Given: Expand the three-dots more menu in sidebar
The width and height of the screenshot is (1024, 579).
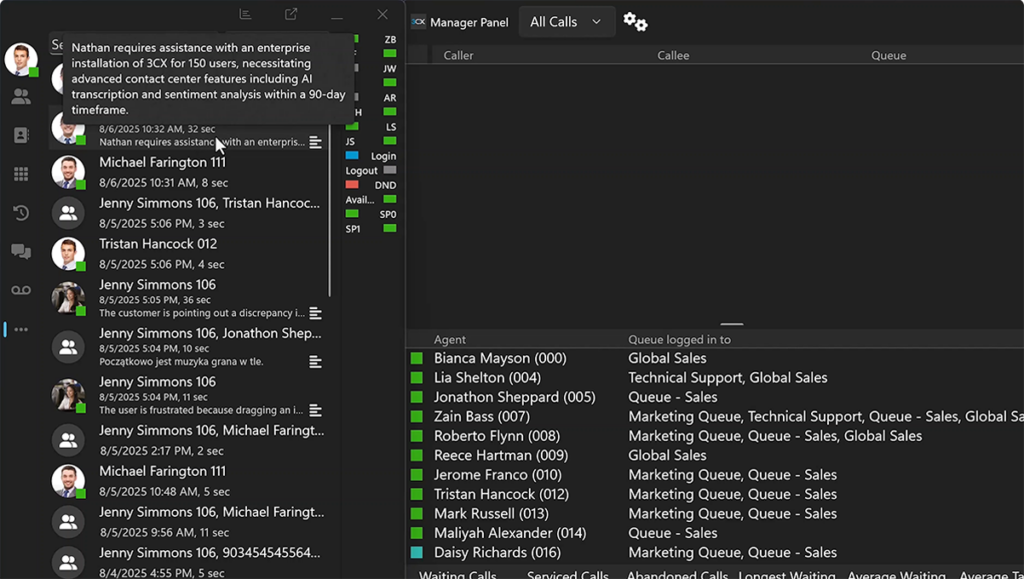Looking at the screenshot, I should click(21, 329).
